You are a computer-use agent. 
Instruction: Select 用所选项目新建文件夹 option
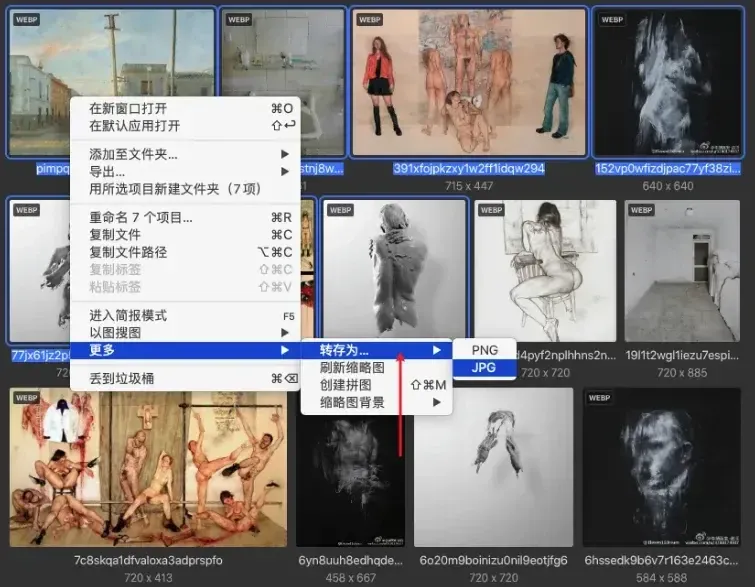click(x=185, y=189)
